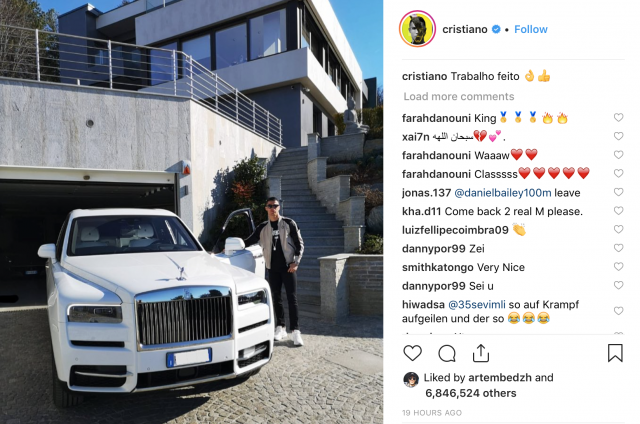Open the white car post photo
The width and height of the screenshot is (640, 424).
pyautogui.click(x=191, y=212)
